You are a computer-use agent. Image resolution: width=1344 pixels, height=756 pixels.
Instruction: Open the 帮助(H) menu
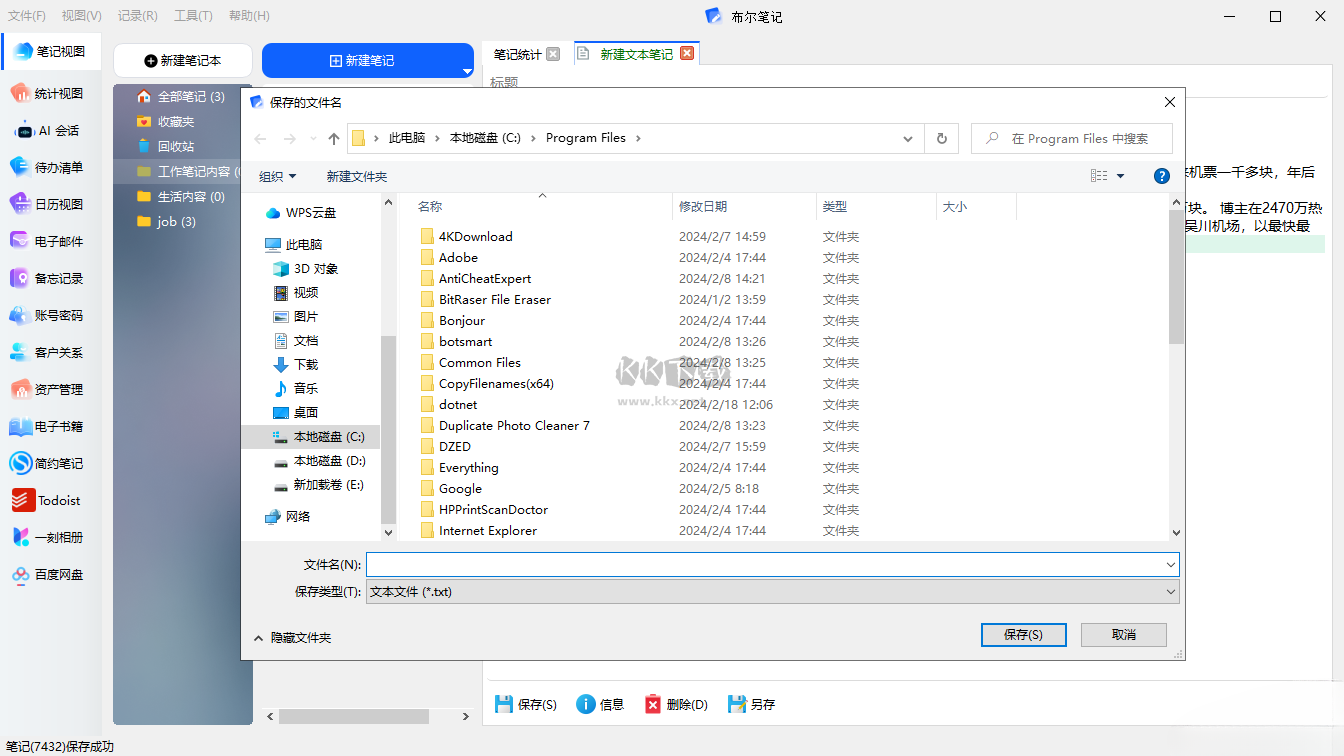coord(249,16)
